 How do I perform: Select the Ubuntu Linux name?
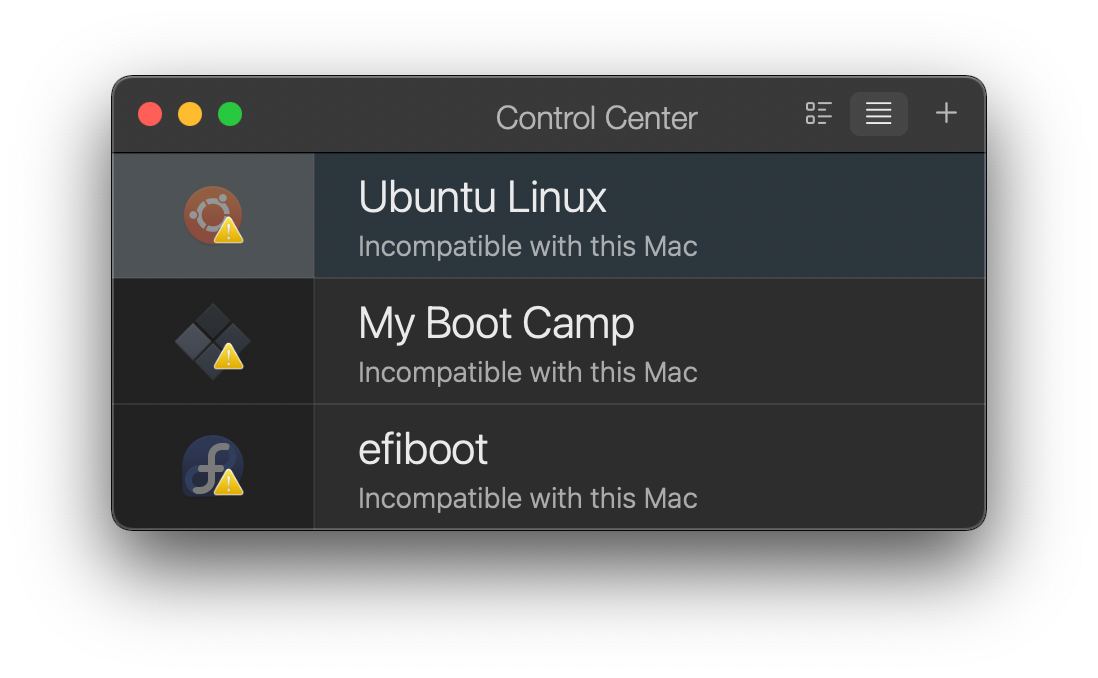[482, 197]
